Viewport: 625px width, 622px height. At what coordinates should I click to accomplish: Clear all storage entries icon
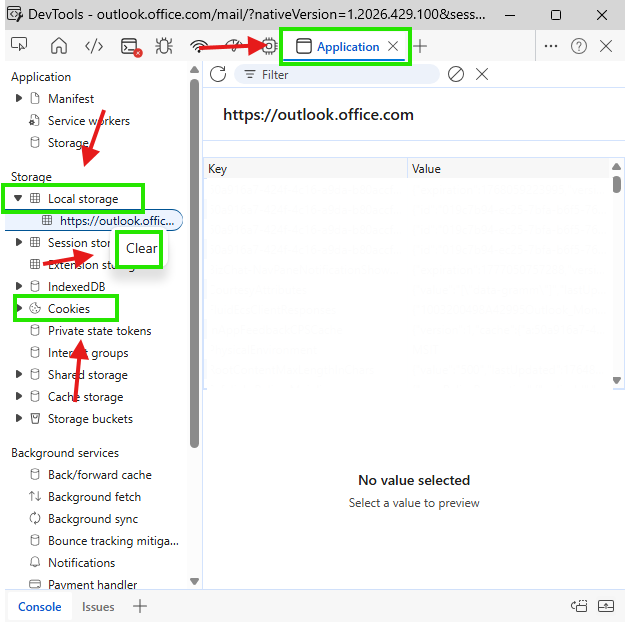coord(456,74)
